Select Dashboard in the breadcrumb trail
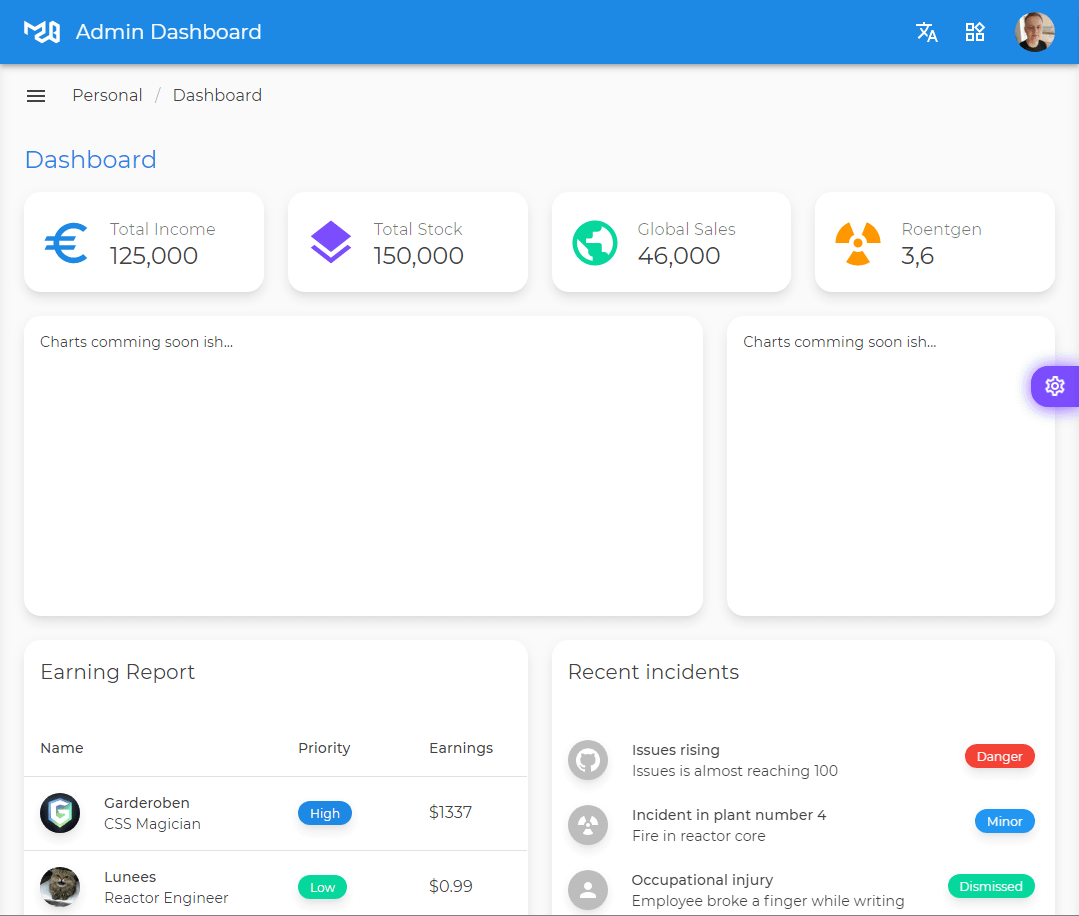 [x=217, y=95]
